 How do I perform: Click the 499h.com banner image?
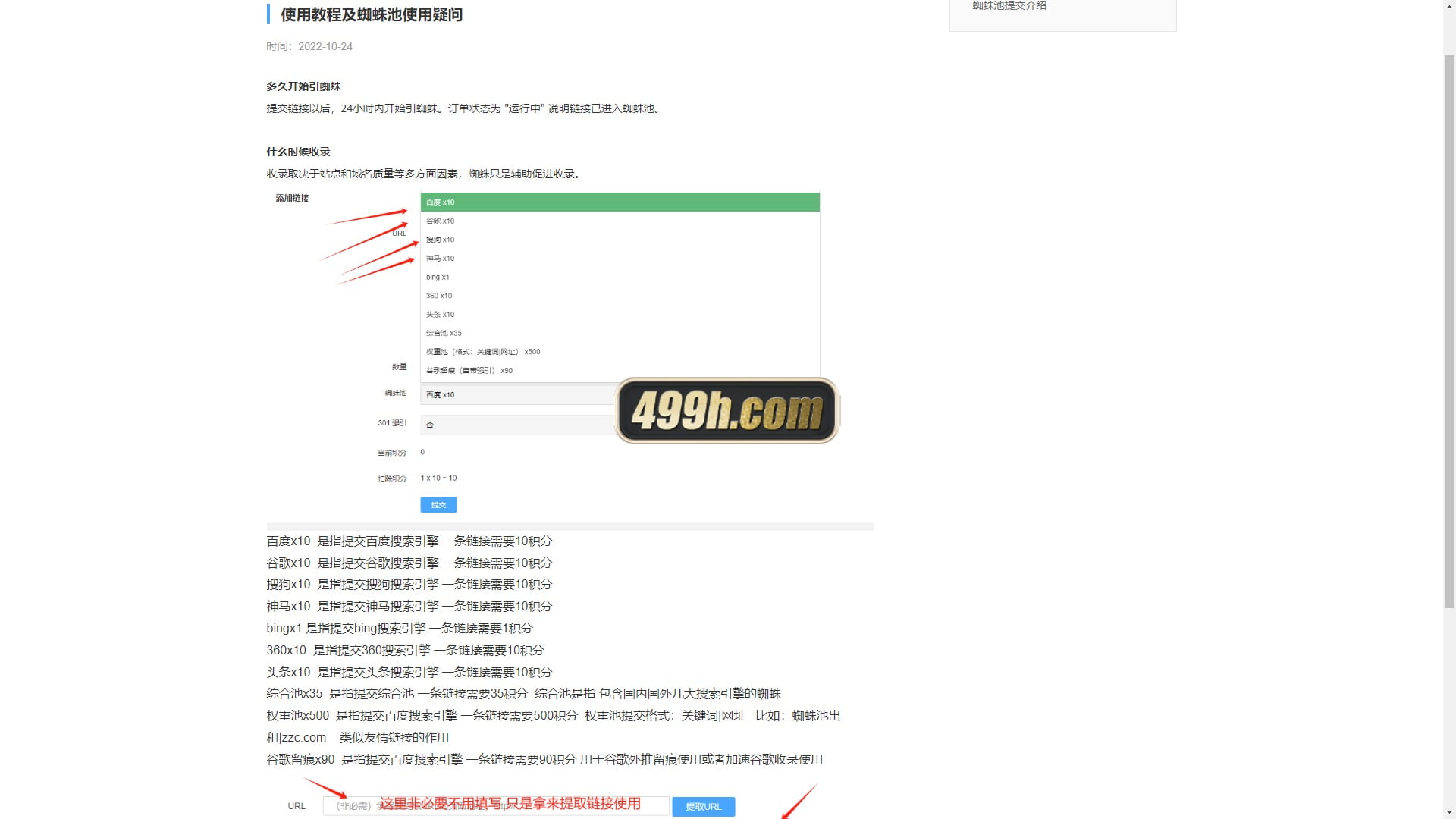point(727,410)
